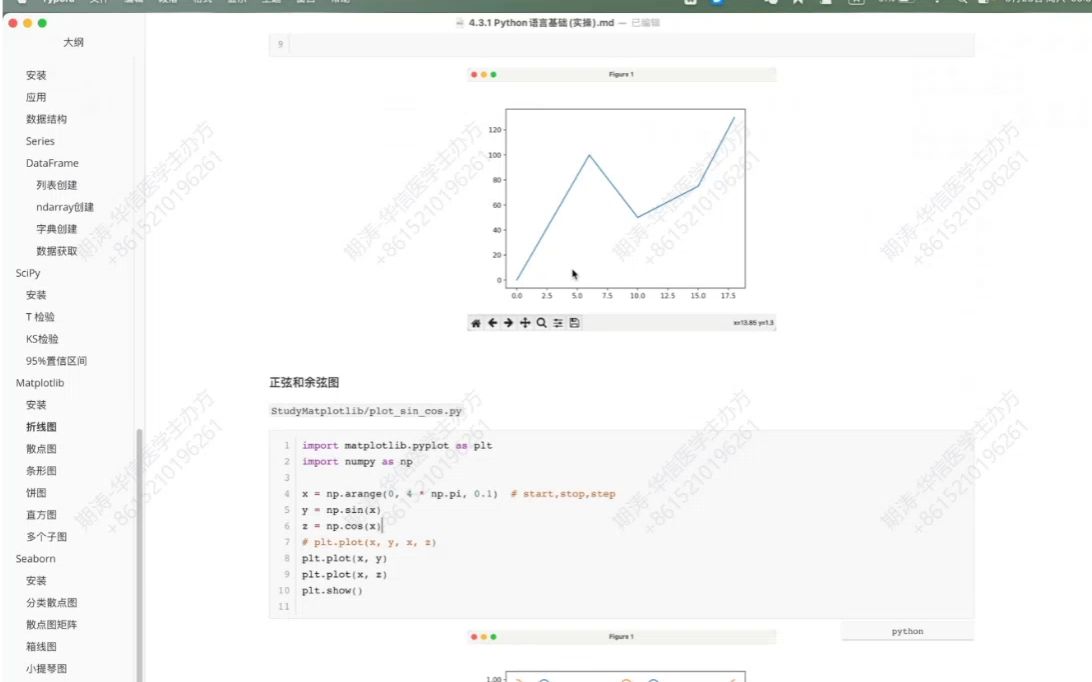Open Spotlight search in the menu bar
This screenshot has height=682, width=1092.
963,4
